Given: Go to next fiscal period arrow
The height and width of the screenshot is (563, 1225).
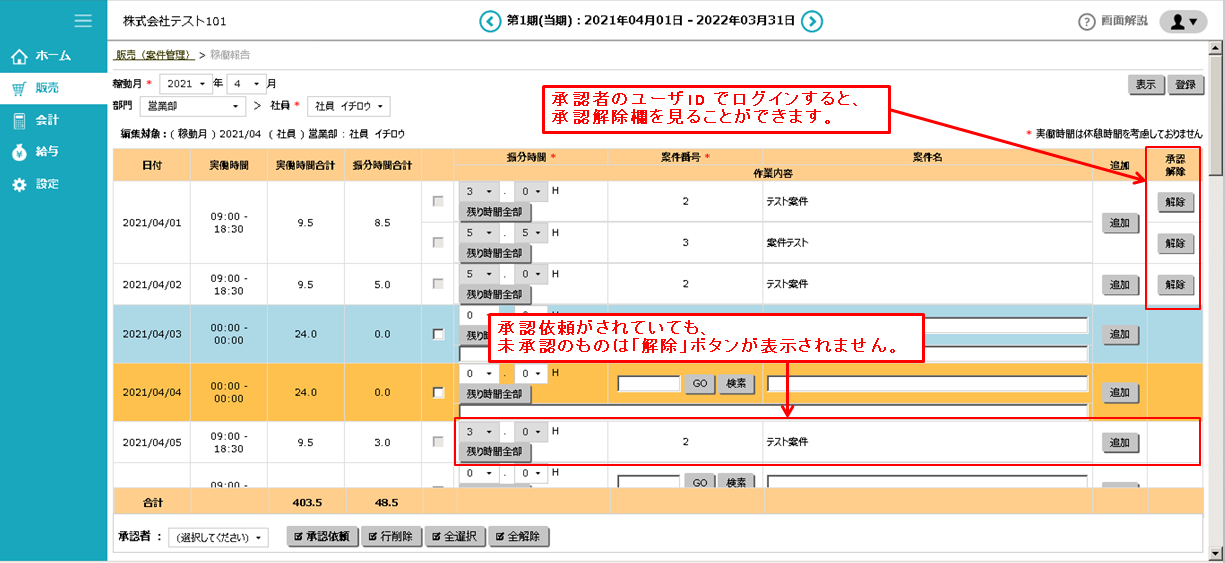Looking at the screenshot, I should click(x=812, y=21).
